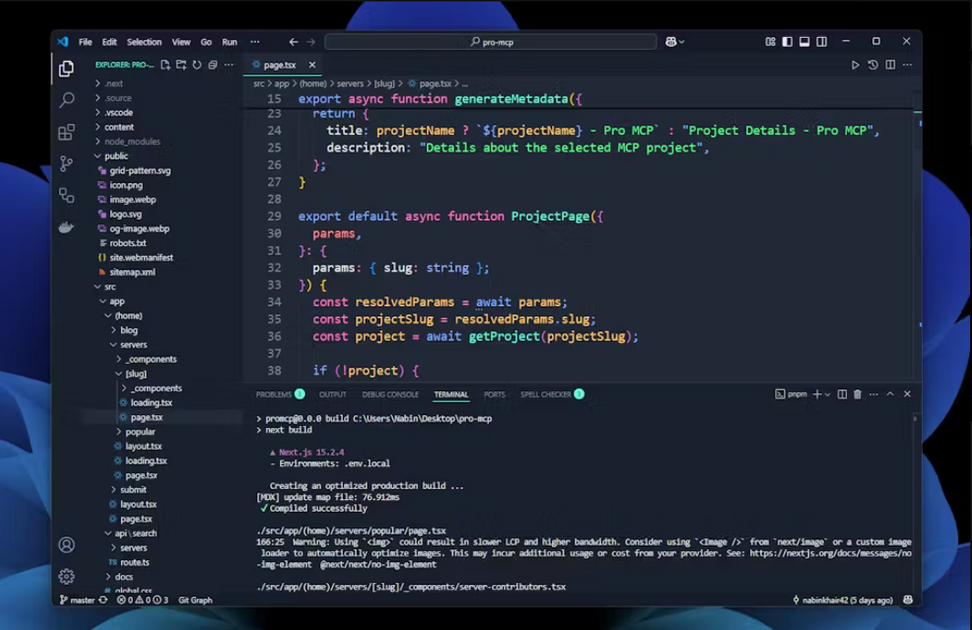Open the terminal profile dropdown arrow
Image resolution: width=972 pixels, height=630 pixels.
click(828, 394)
